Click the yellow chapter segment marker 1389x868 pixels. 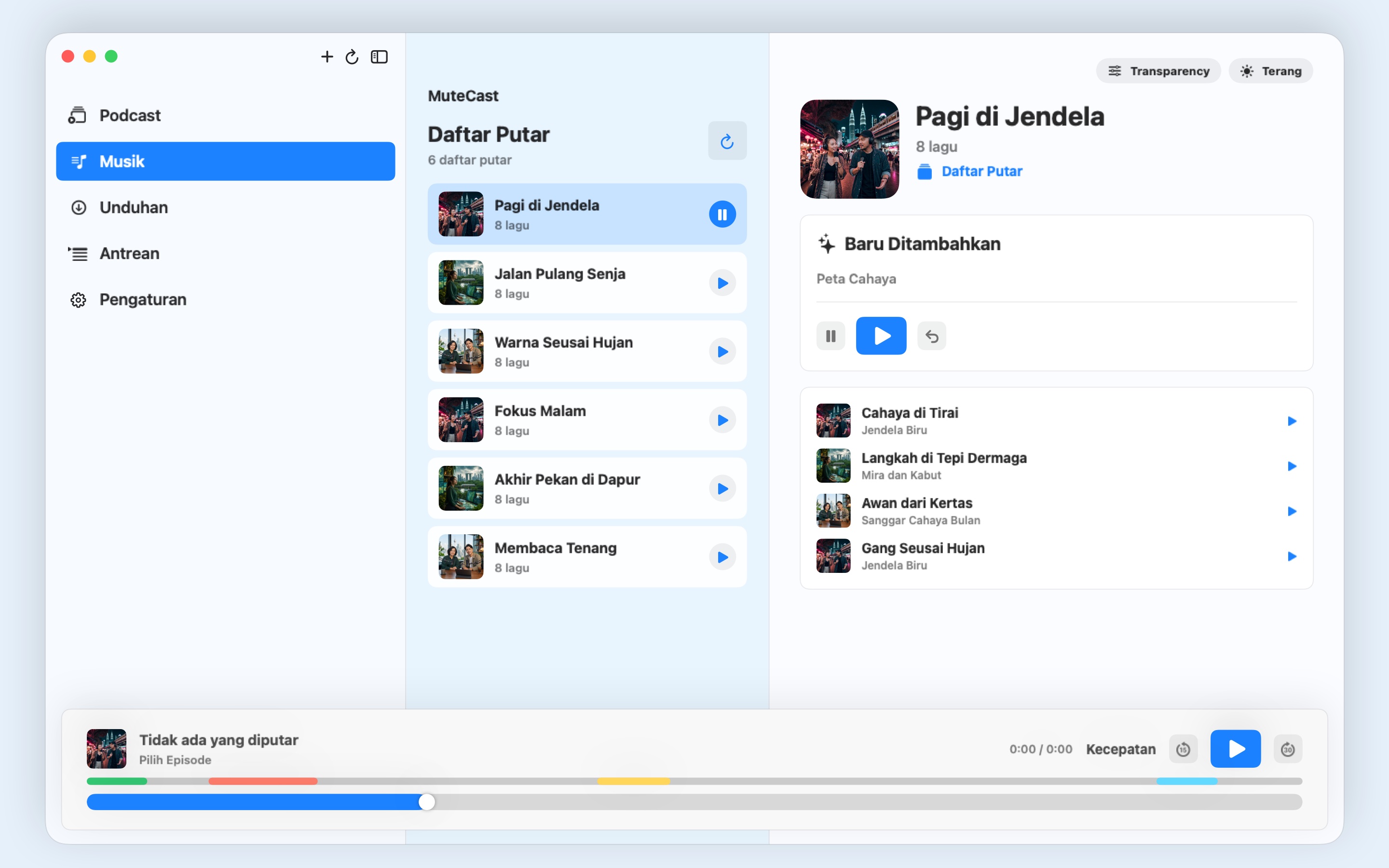coord(634,781)
